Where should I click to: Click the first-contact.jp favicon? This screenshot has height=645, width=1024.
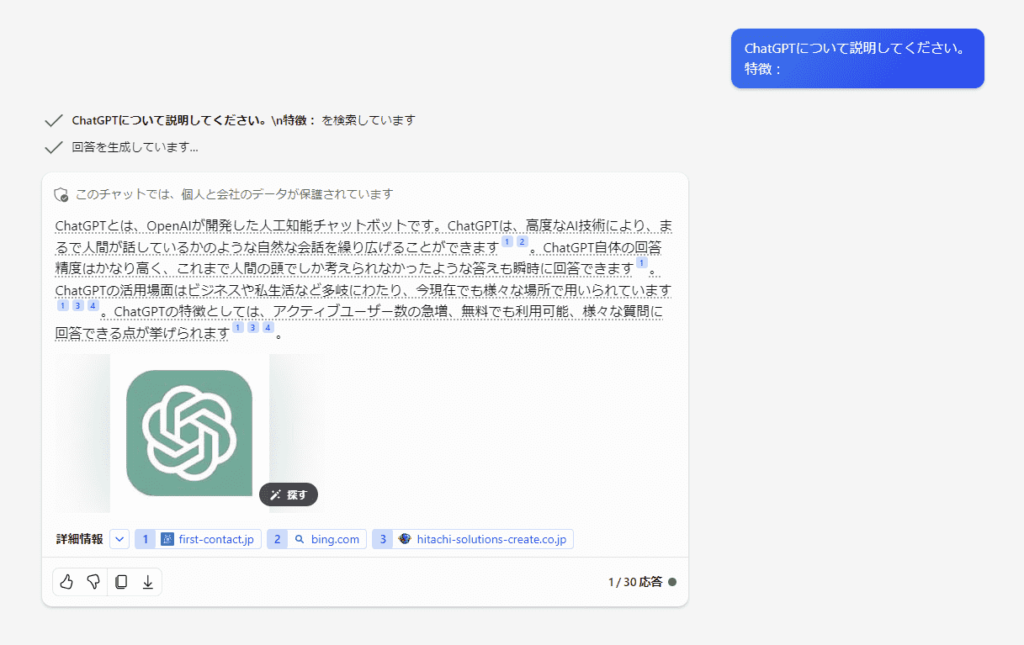167,539
